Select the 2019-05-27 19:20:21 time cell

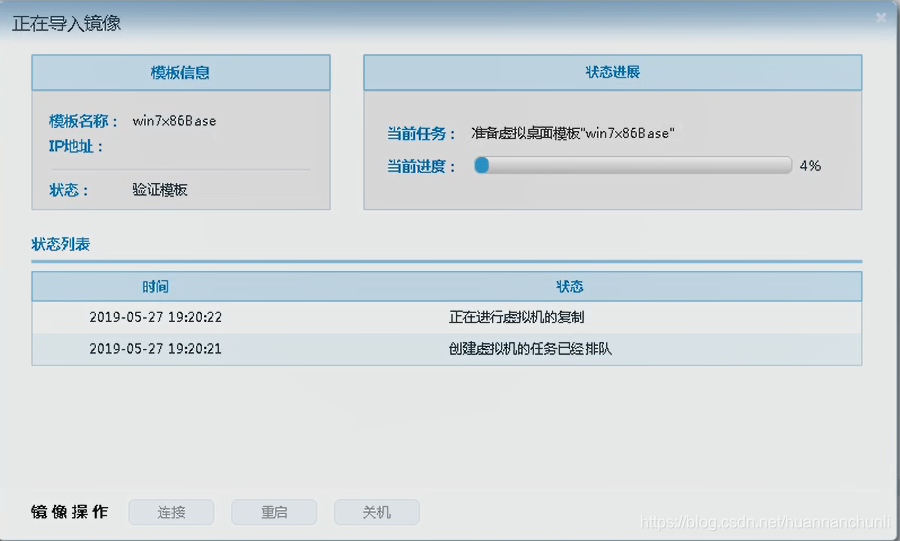pyautogui.click(x=155, y=348)
